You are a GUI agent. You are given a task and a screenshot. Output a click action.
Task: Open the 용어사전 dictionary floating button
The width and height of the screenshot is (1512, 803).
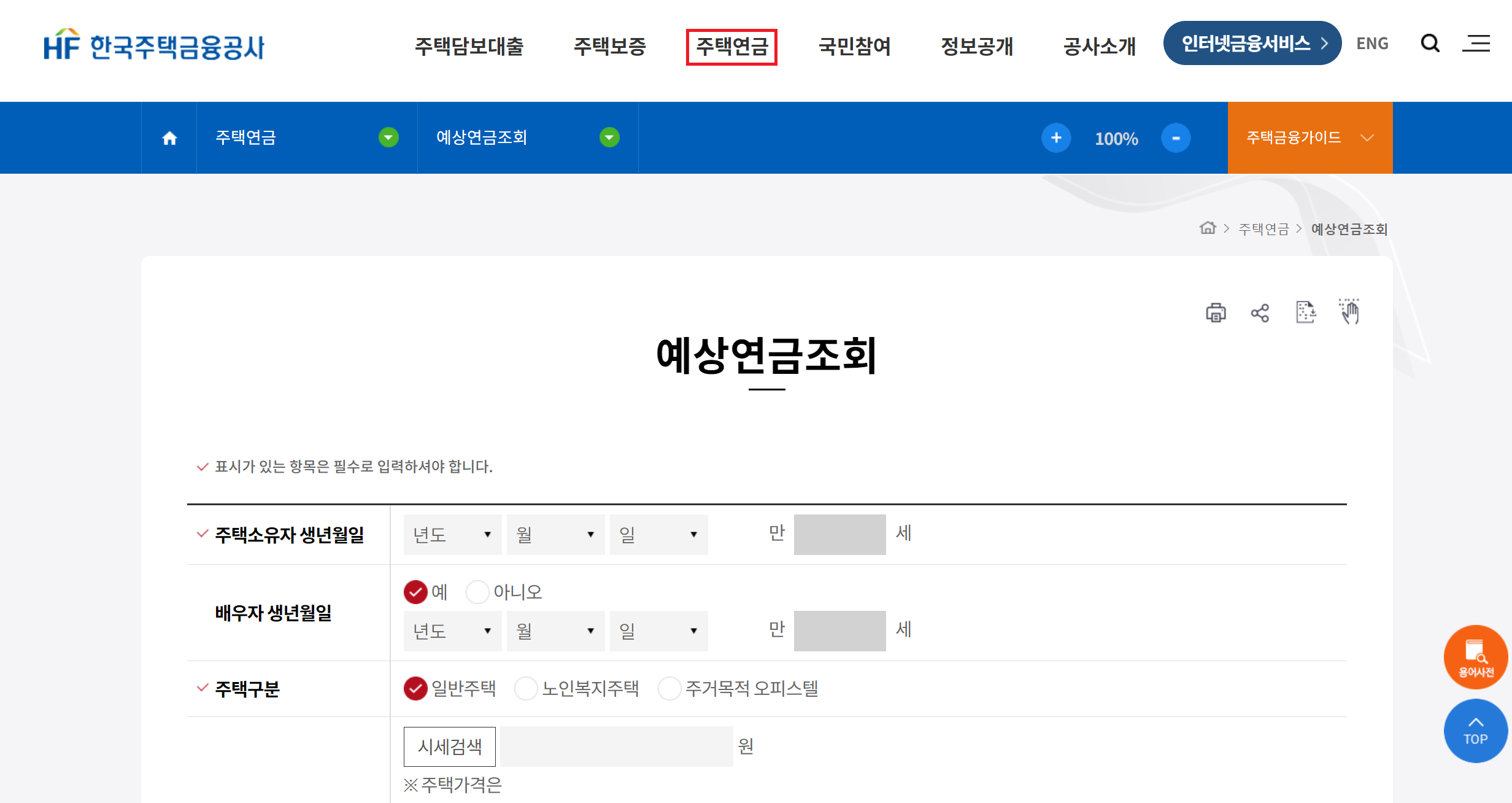point(1475,658)
